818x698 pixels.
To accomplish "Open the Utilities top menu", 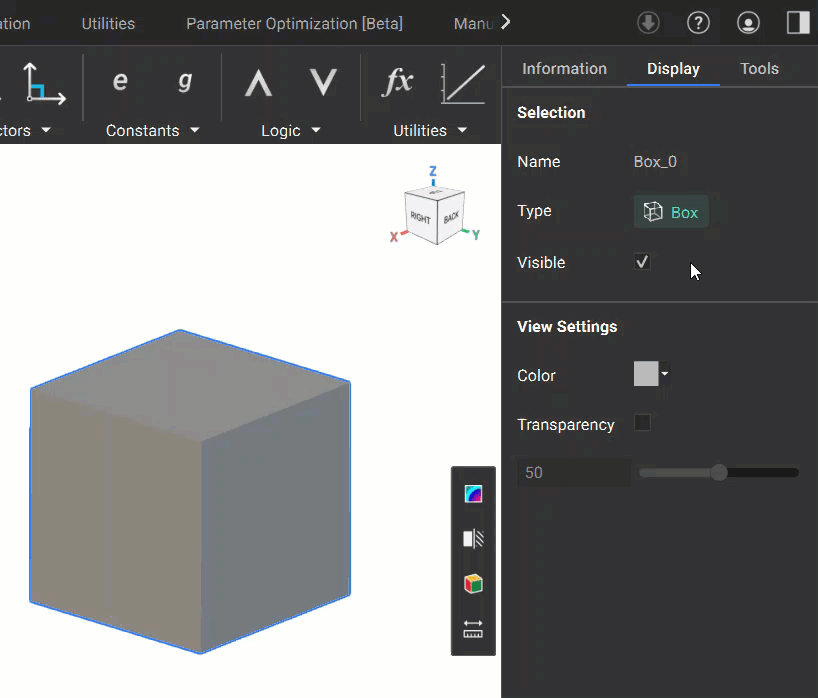I will pos(108,23).
